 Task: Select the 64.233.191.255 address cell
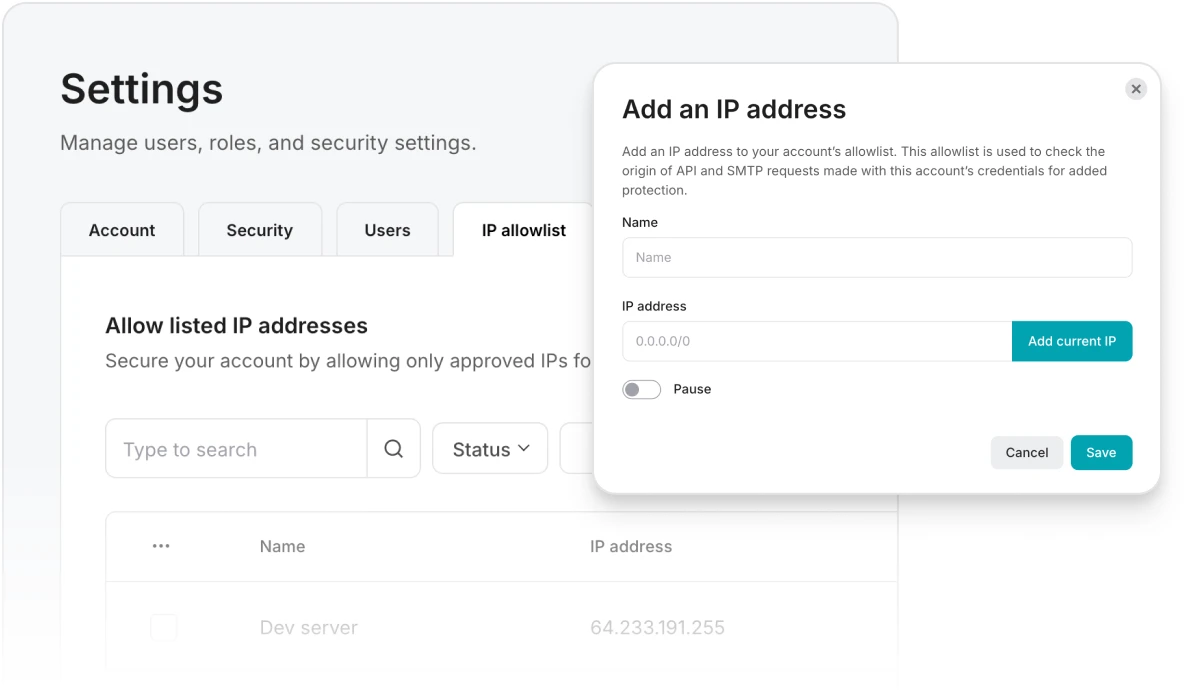pos(657,628)
